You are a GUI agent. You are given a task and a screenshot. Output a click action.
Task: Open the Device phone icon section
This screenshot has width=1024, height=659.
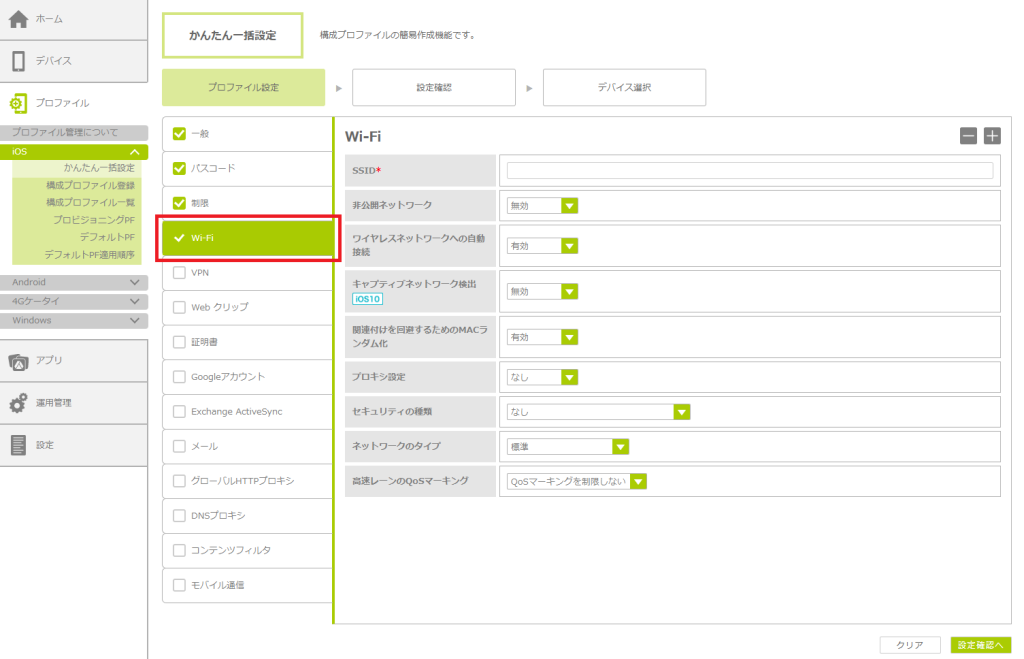18,61
